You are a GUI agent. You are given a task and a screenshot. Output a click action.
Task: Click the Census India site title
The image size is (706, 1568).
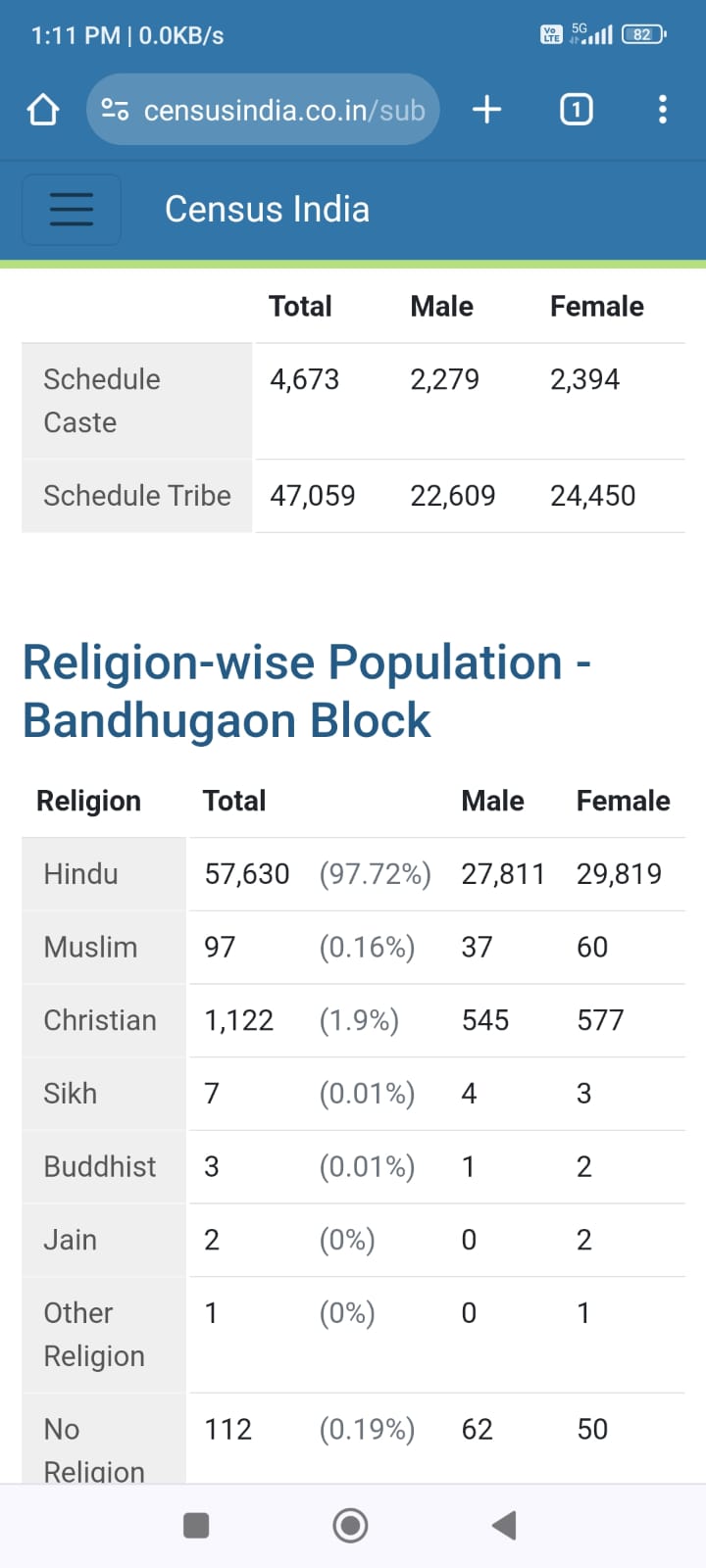pos(267,210)
